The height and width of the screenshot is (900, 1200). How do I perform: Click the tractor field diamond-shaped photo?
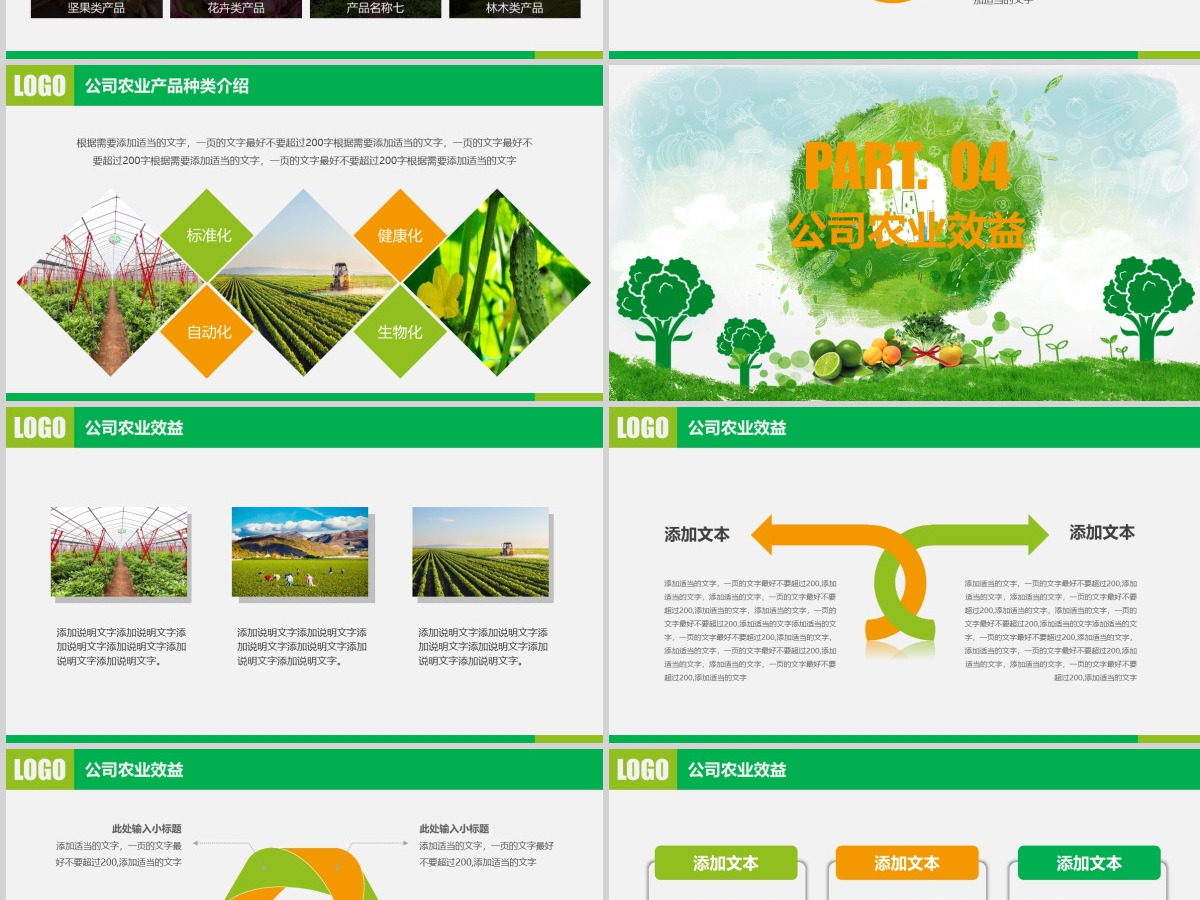[304, 284]
